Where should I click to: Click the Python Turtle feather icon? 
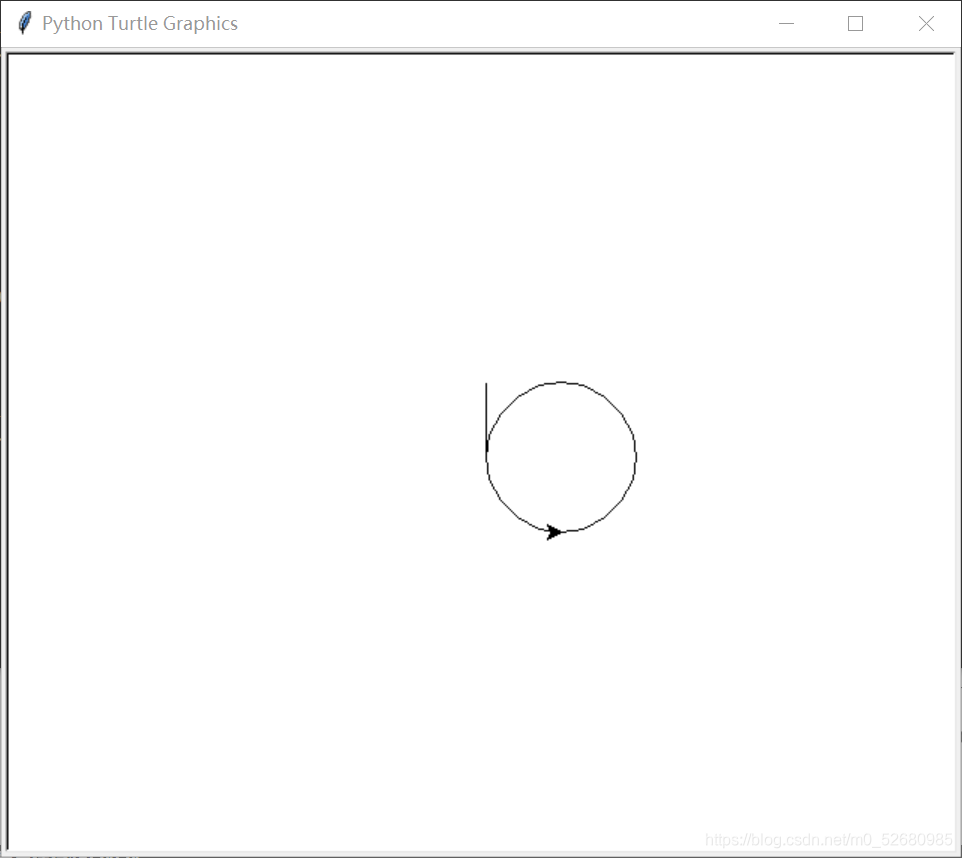(25, 23)
